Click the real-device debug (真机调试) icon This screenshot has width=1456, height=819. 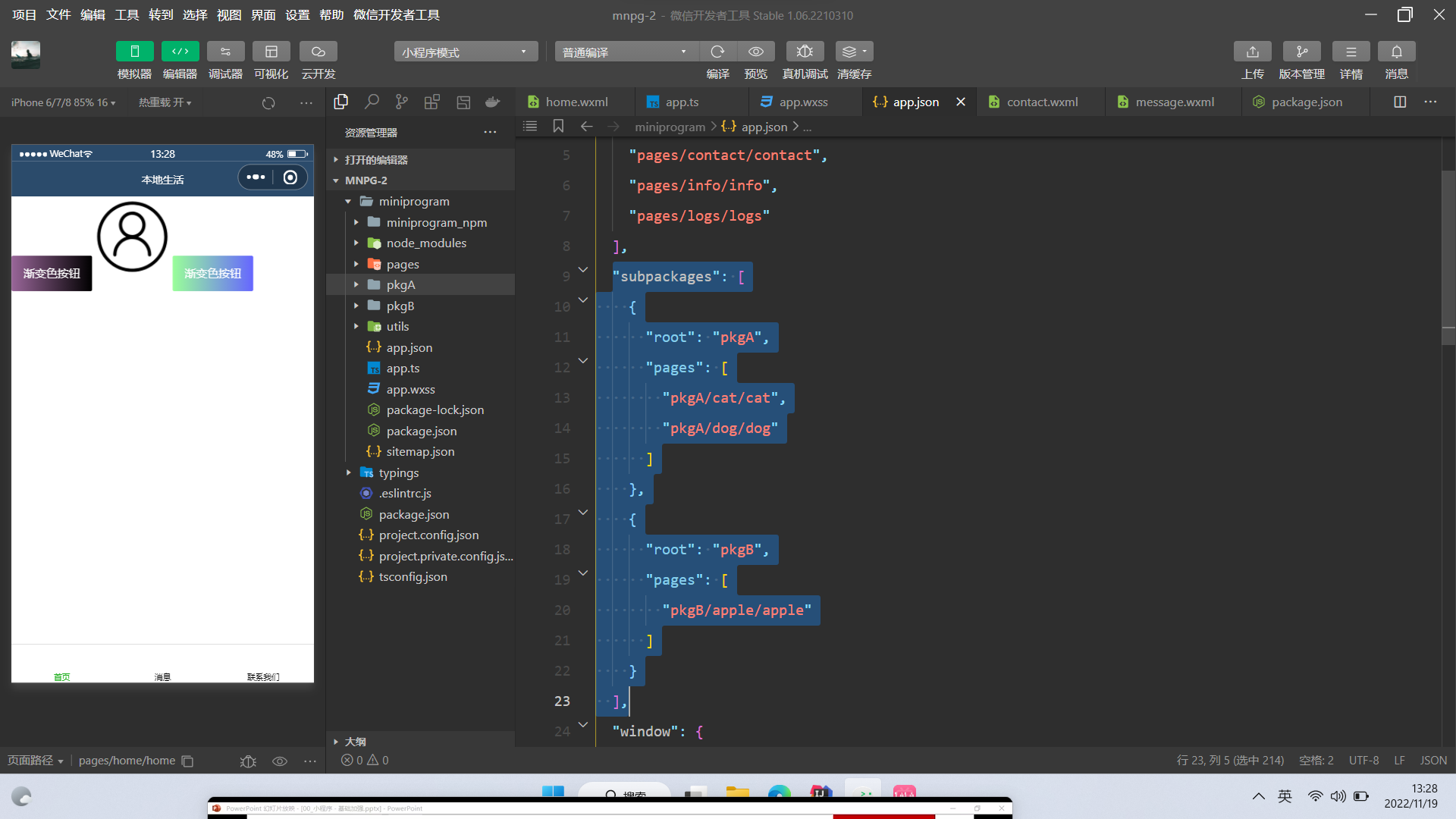[x=805, y=52]
